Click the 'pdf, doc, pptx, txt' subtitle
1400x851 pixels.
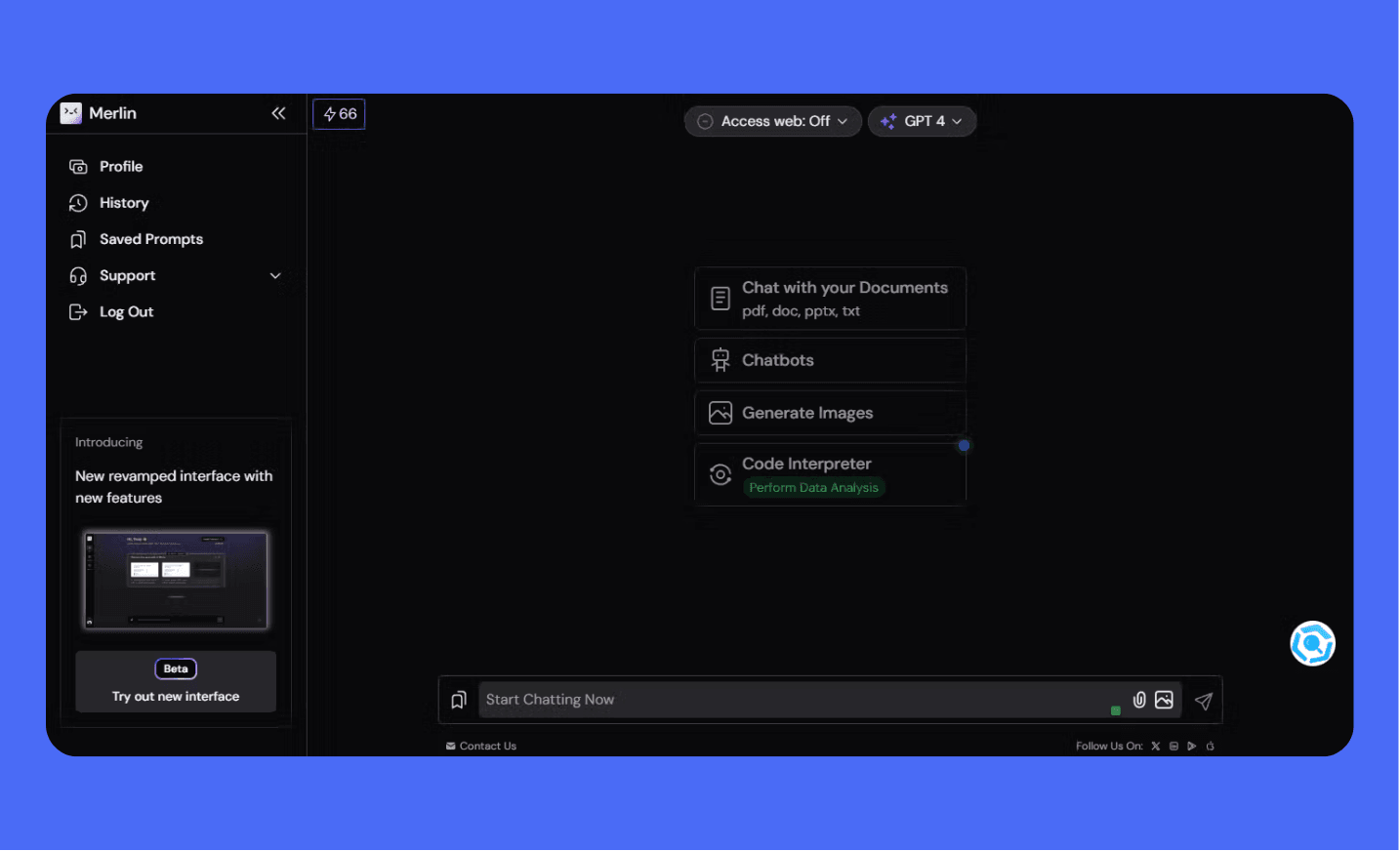(801, 311)
